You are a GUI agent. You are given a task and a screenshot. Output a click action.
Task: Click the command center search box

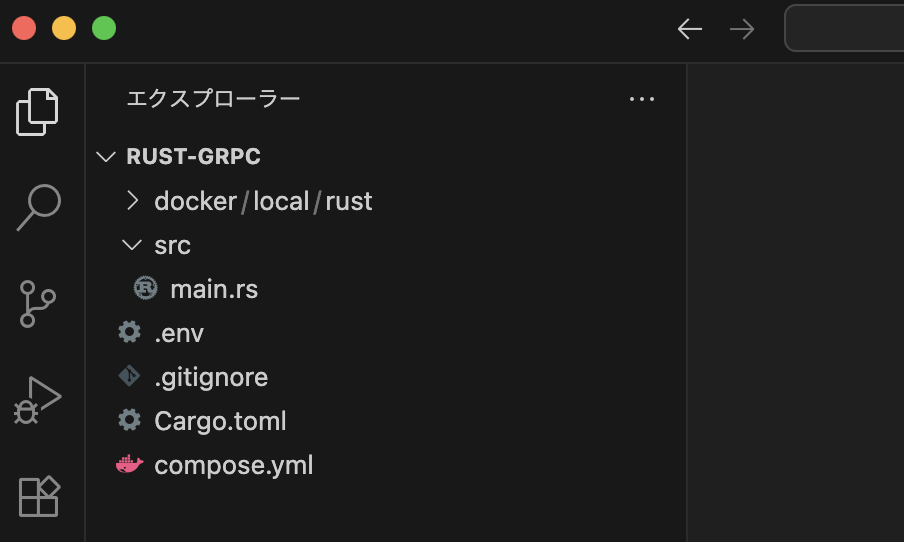844,28
